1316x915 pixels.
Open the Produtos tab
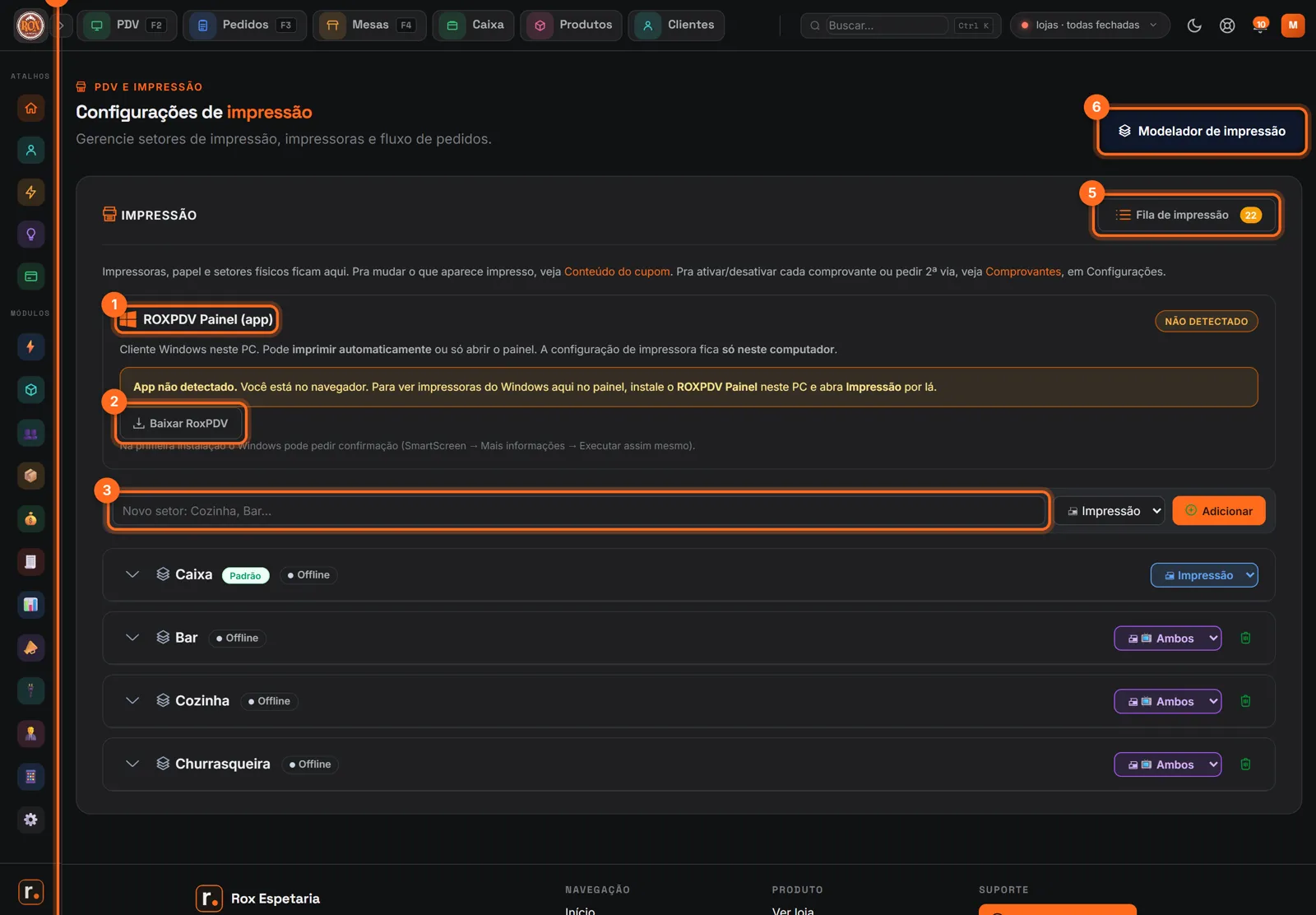point(572,26)
